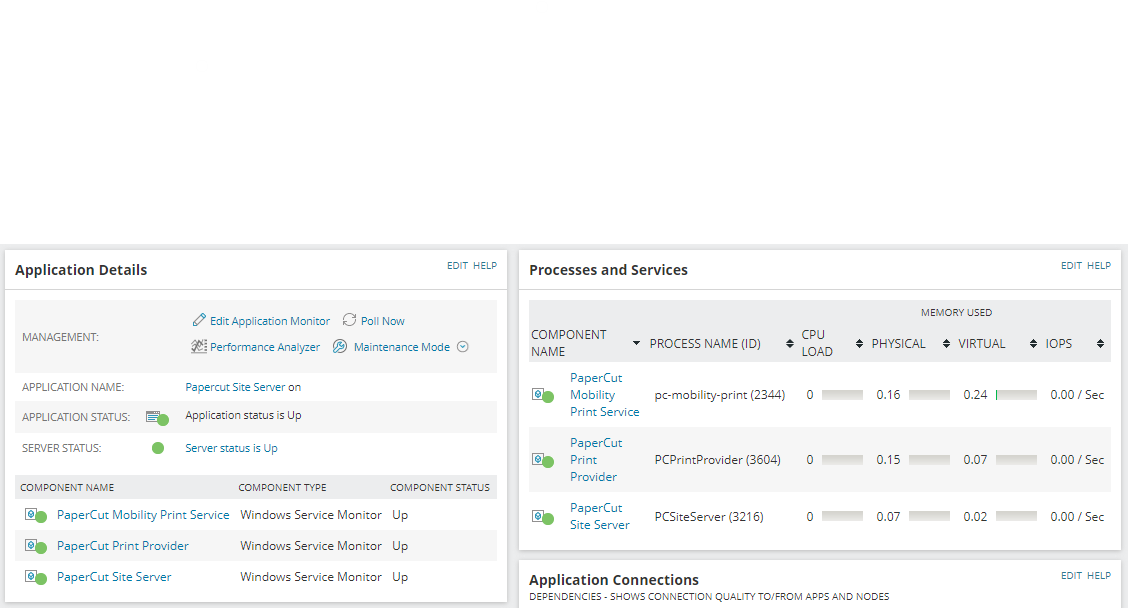
Task: Sort by CPU Load column
Action: [859, 344]
